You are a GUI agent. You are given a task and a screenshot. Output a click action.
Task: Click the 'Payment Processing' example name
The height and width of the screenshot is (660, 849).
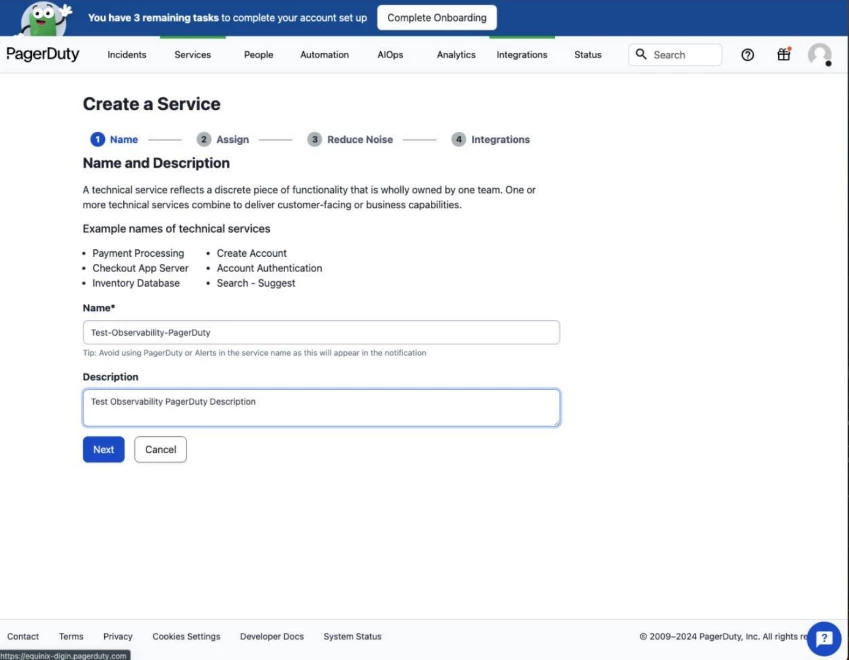pos(138,253)
